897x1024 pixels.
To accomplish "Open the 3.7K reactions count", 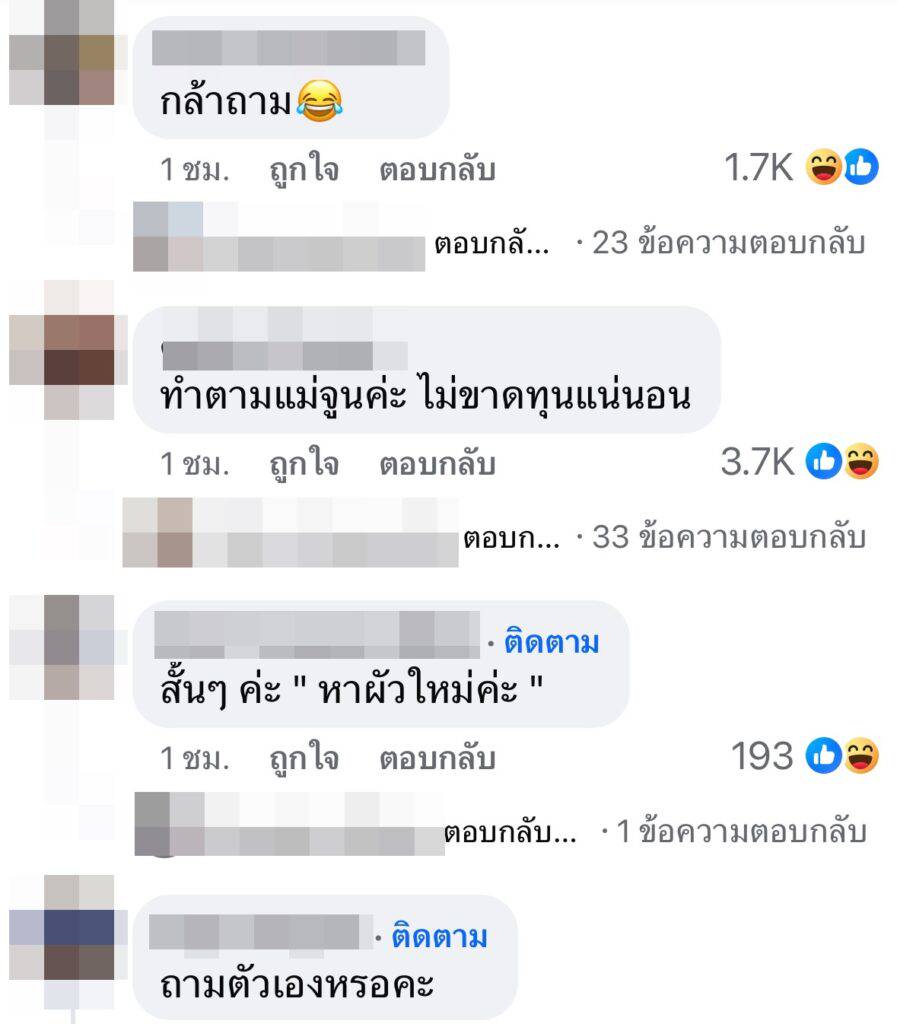I will (757, 462).
